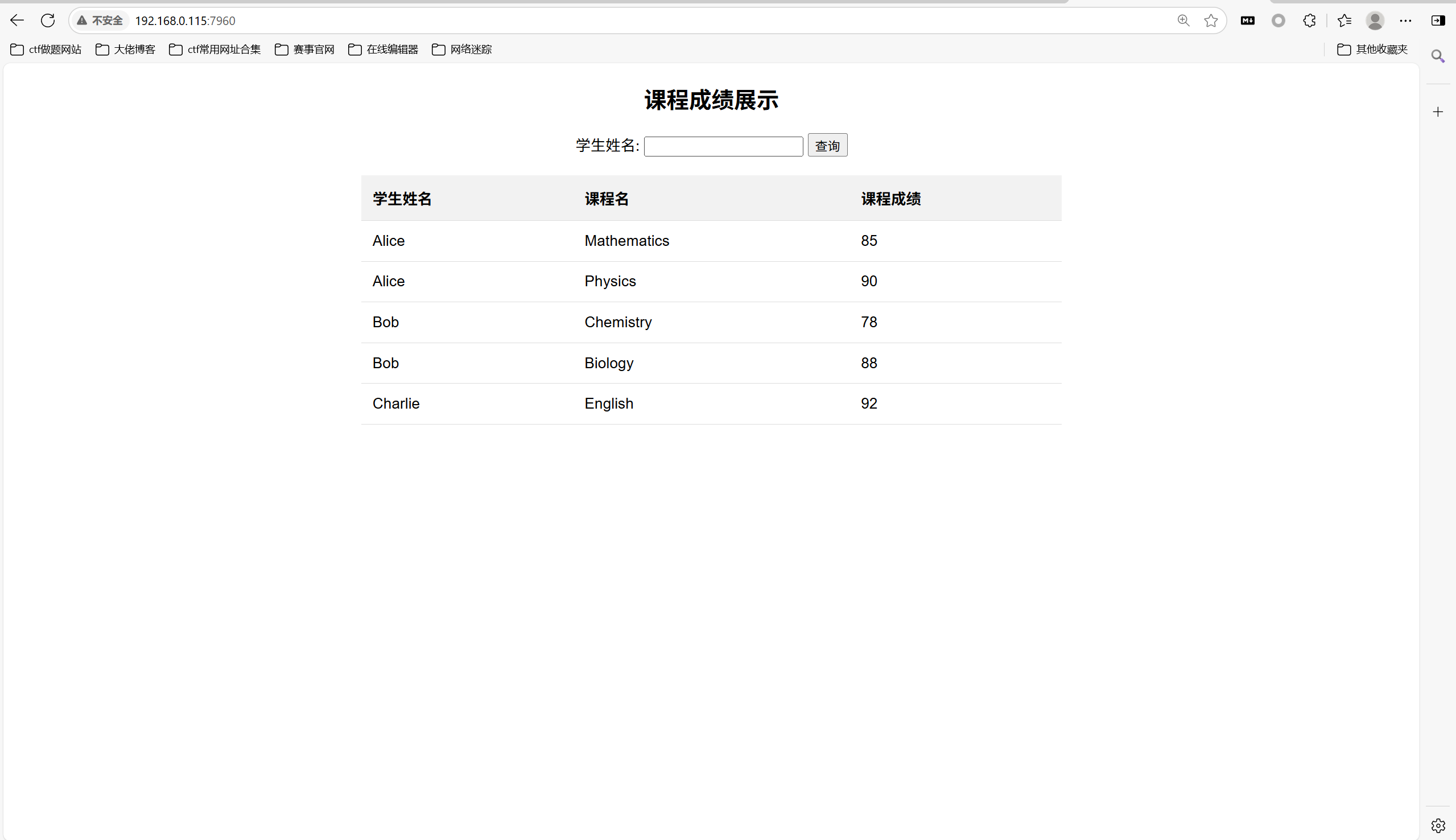Select the Charlie name cell

[x=395, y=403]
